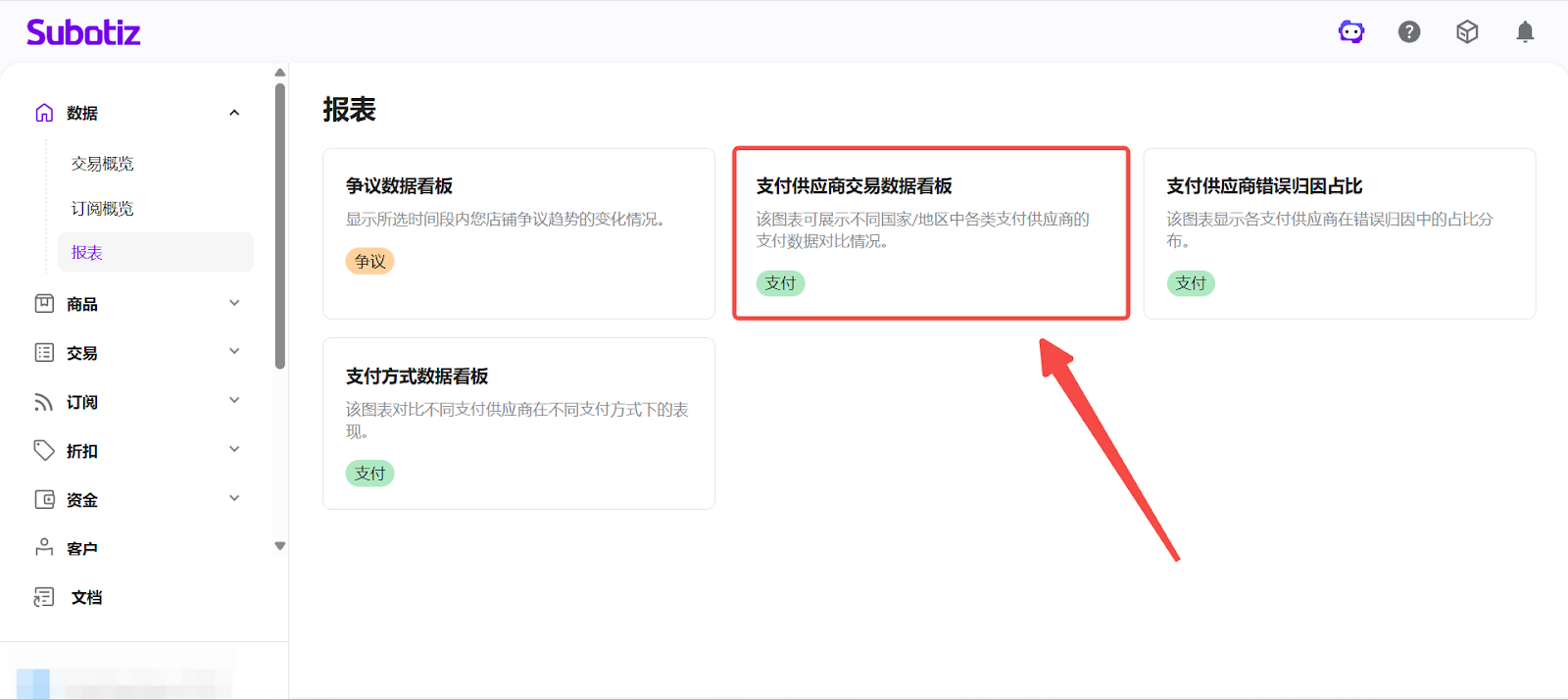
Task: Select 交易概览 in the sidebar
Action: tap(102, 164)
